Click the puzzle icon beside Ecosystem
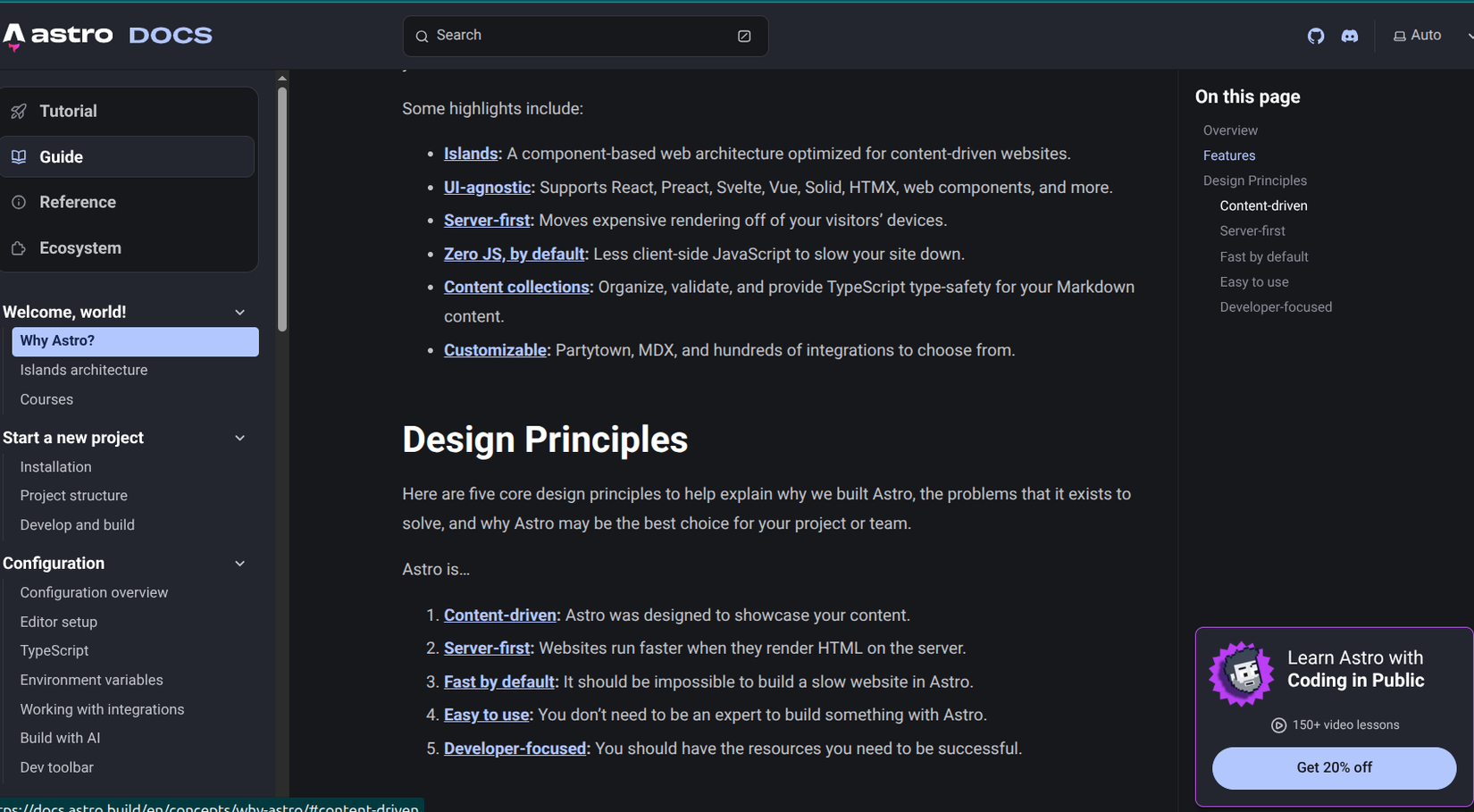This screenshot has width=1474, height=812. (x=19, y=247)
